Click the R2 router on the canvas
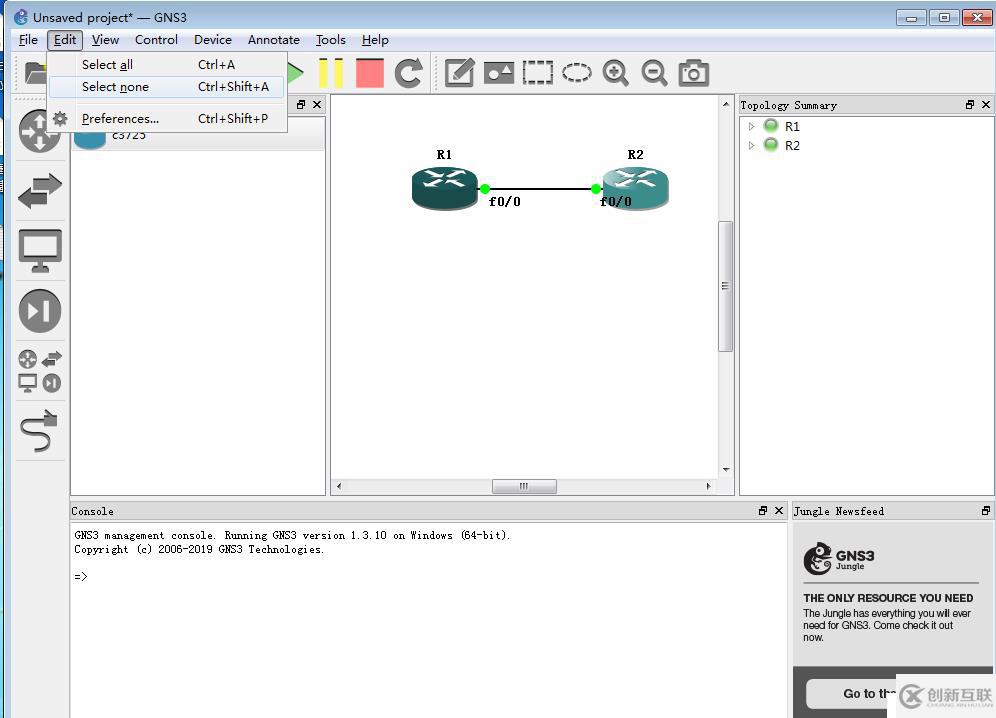996x718 pixels. point(635,186)
